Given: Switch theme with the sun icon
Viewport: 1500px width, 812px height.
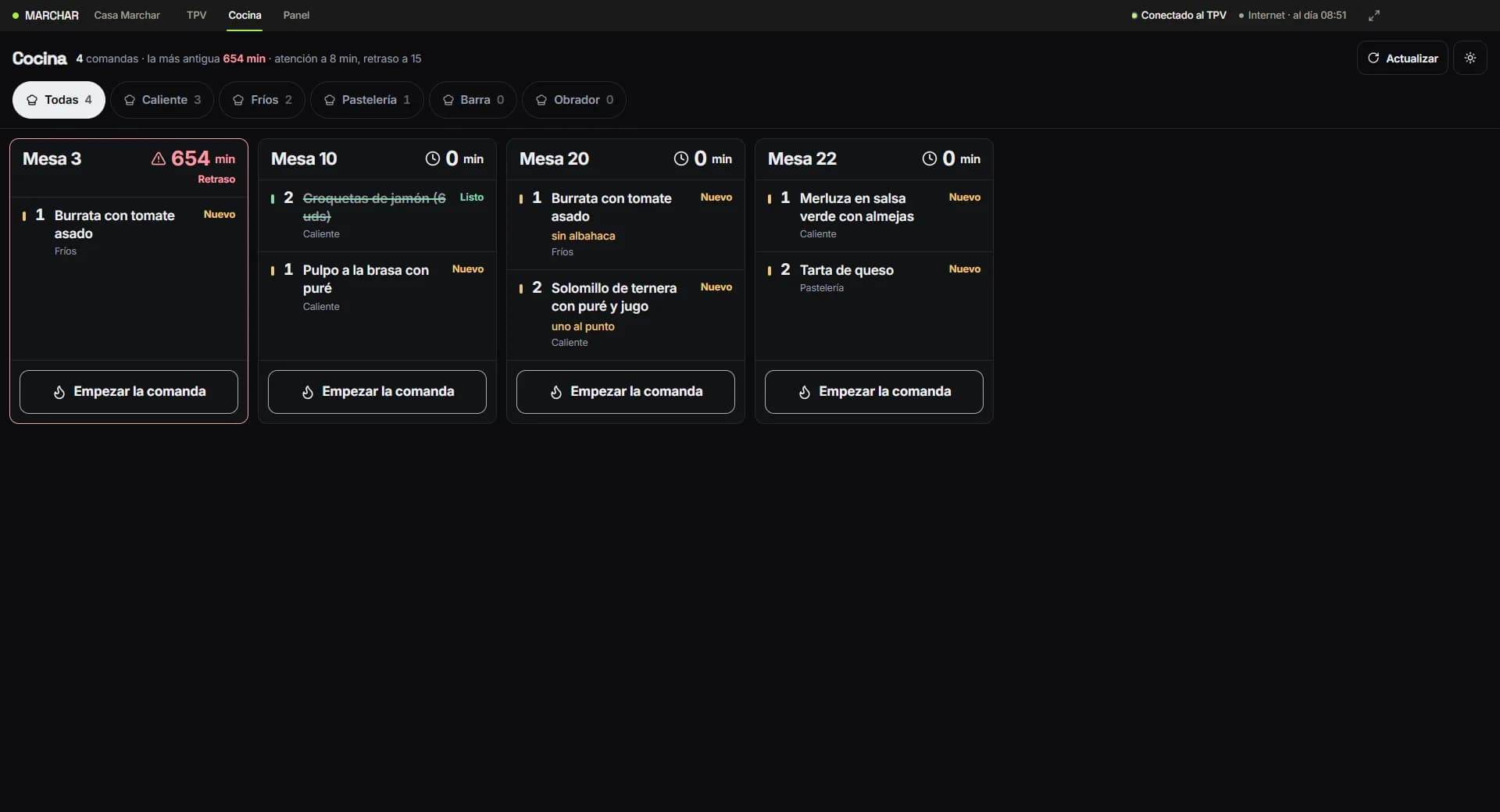Looking at the screenshot, I should (1470, 59).
